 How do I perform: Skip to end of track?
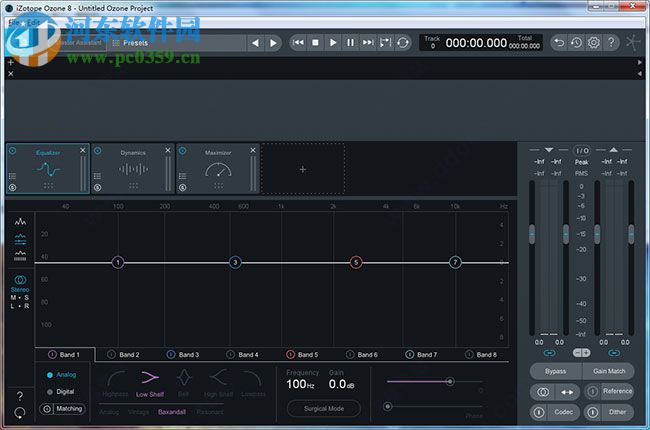click(x=368, y=42)
